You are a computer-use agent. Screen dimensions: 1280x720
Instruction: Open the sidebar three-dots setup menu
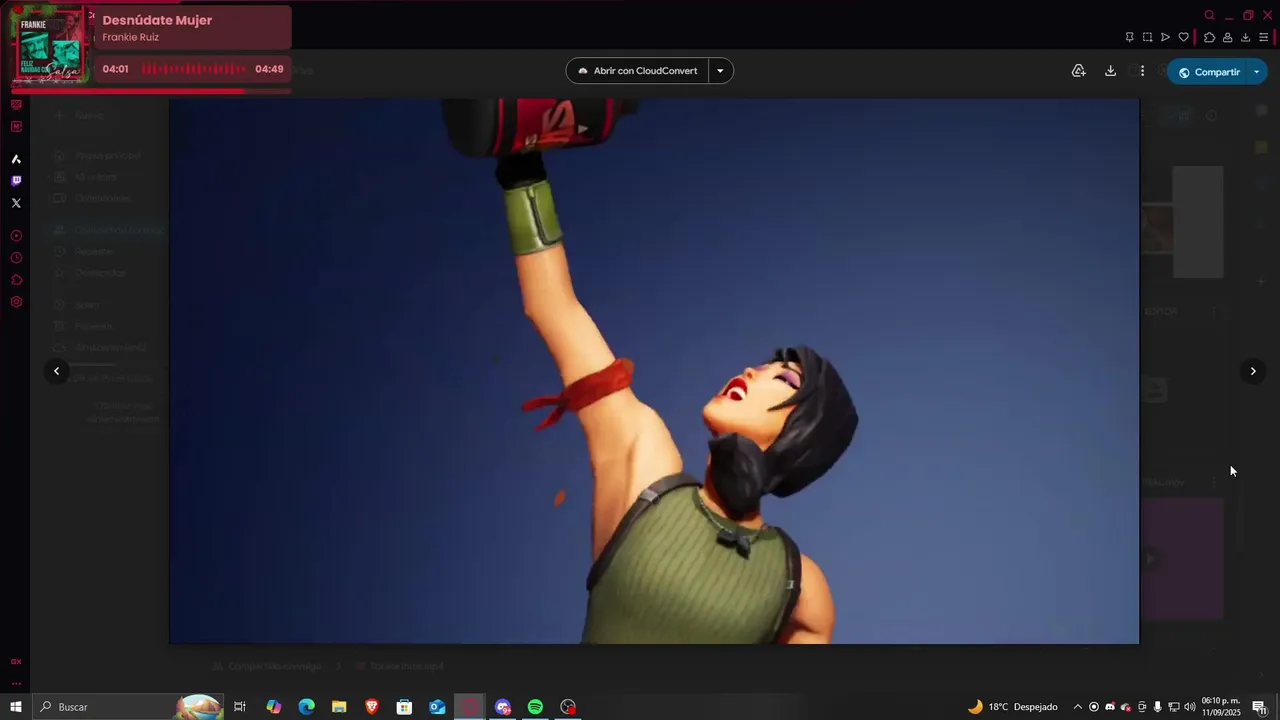click(16, 683)
